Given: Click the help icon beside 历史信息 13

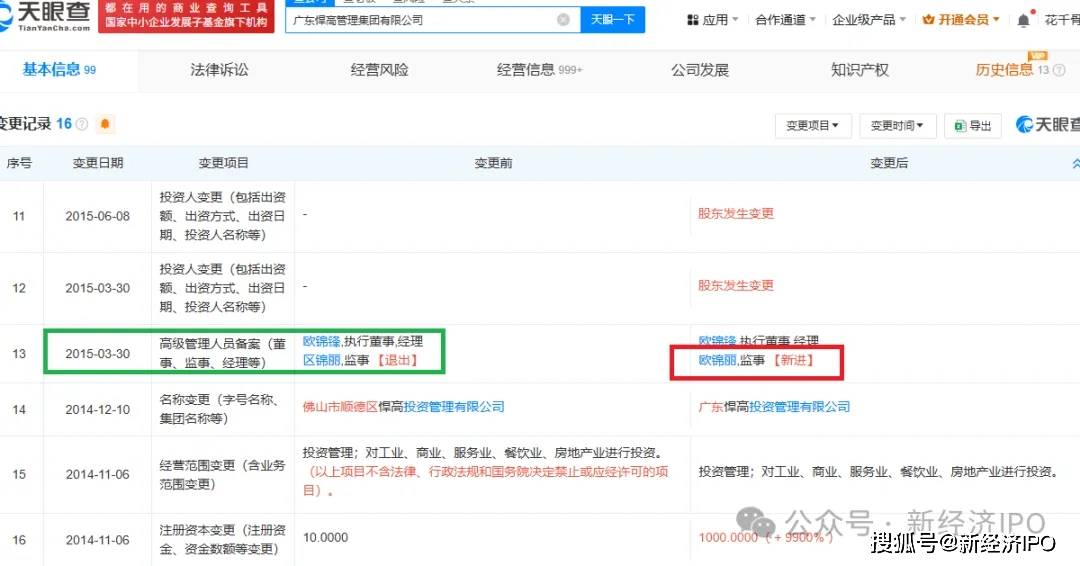Looking at the screenshot, I should pos(1059,70).
